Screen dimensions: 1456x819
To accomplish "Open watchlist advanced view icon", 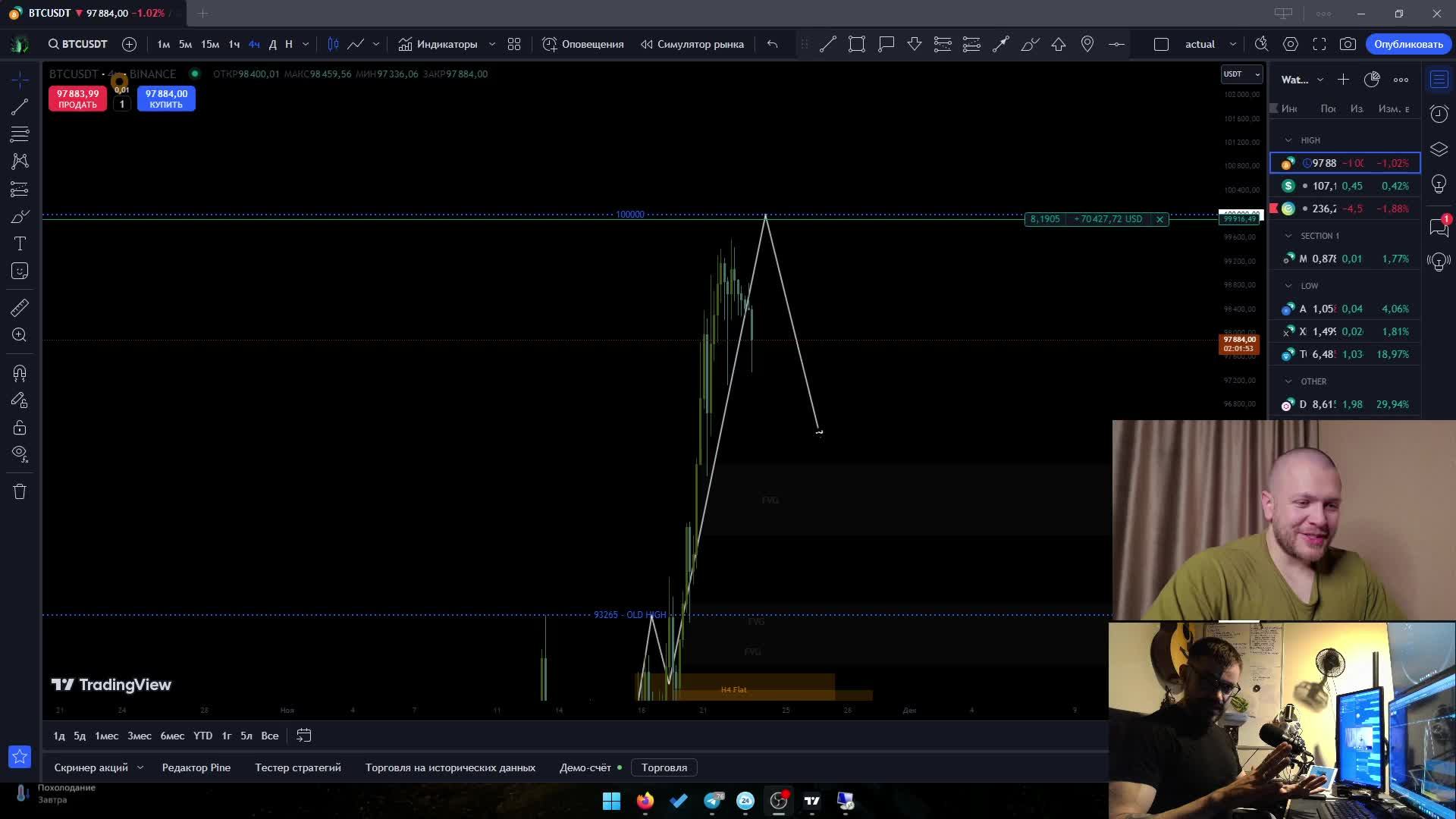I will [1372, 80].
